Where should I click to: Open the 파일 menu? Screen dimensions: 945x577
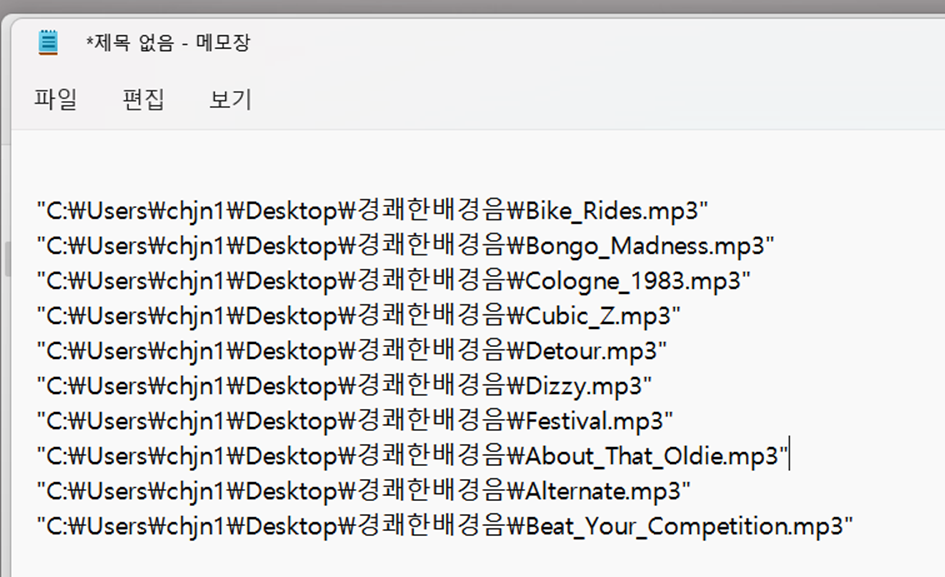tap(55, 99)
